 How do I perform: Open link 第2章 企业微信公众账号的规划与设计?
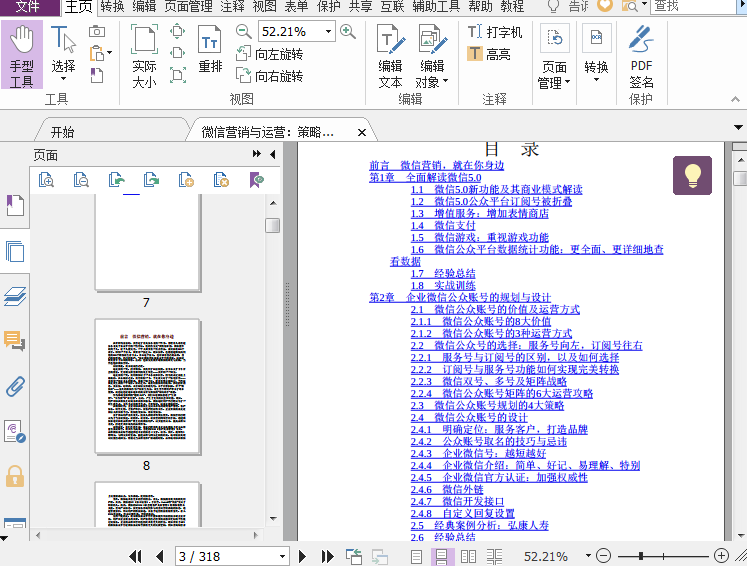(460, 297)
